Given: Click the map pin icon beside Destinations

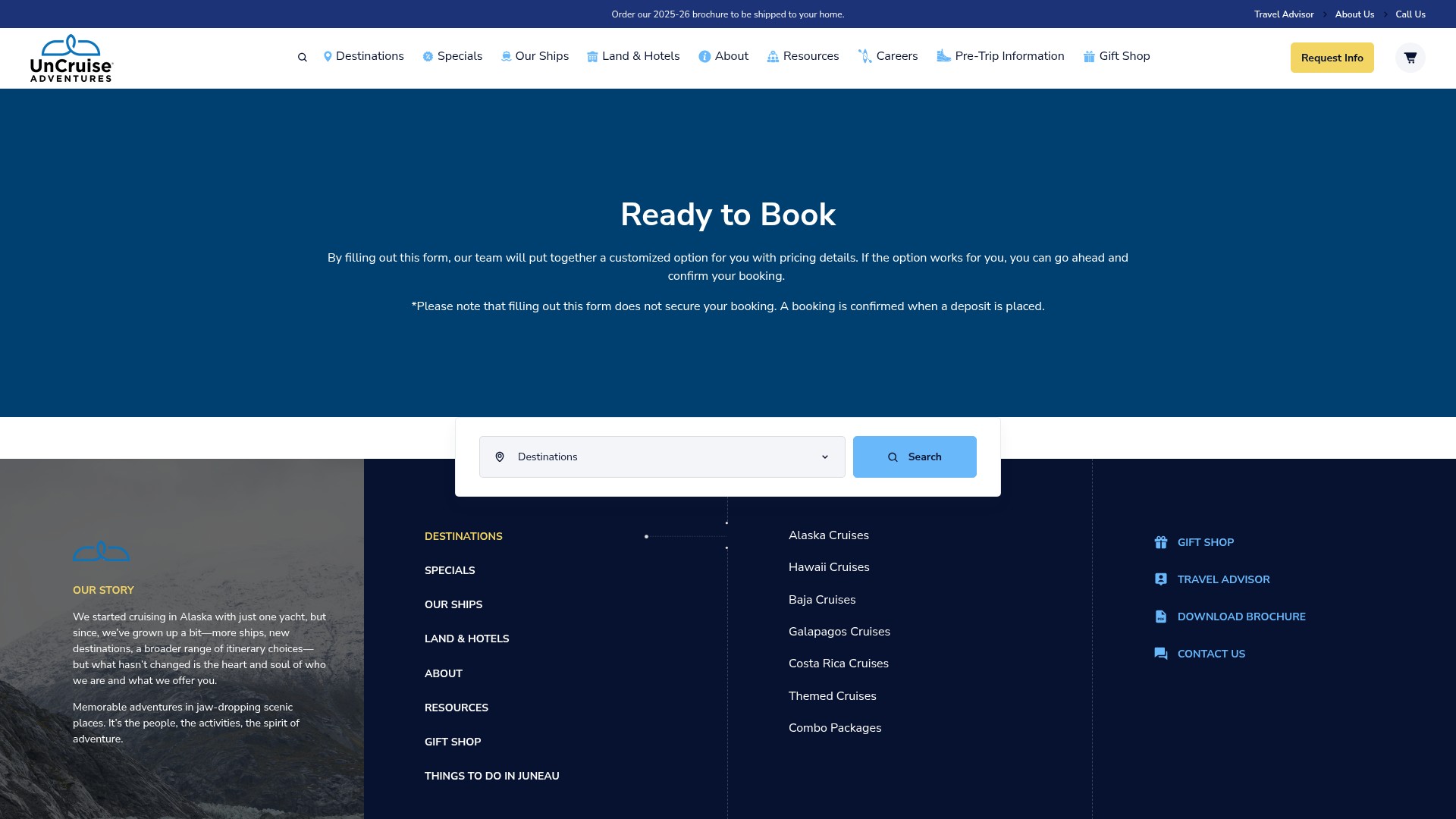Looking at the screenshot, I should [x=328, y=57].
